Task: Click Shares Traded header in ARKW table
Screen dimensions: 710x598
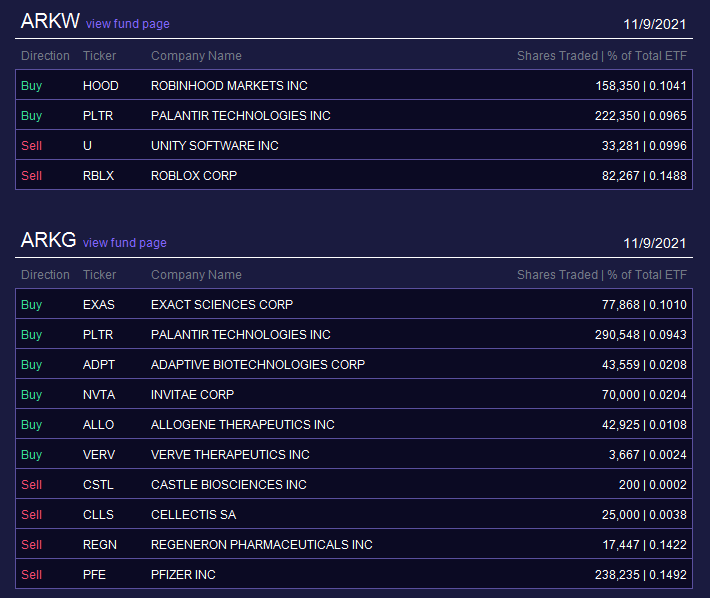Action: click(602, 56)
